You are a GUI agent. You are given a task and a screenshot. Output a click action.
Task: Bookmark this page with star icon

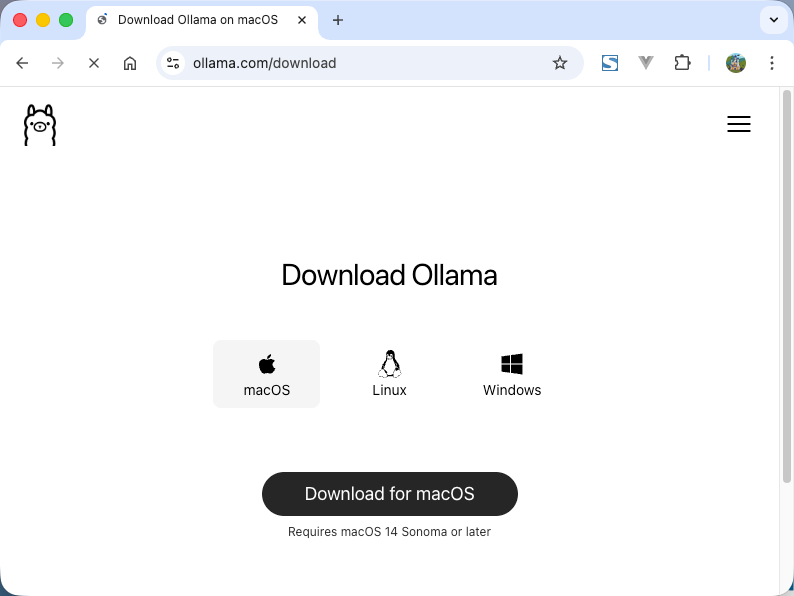click(560, 63)
